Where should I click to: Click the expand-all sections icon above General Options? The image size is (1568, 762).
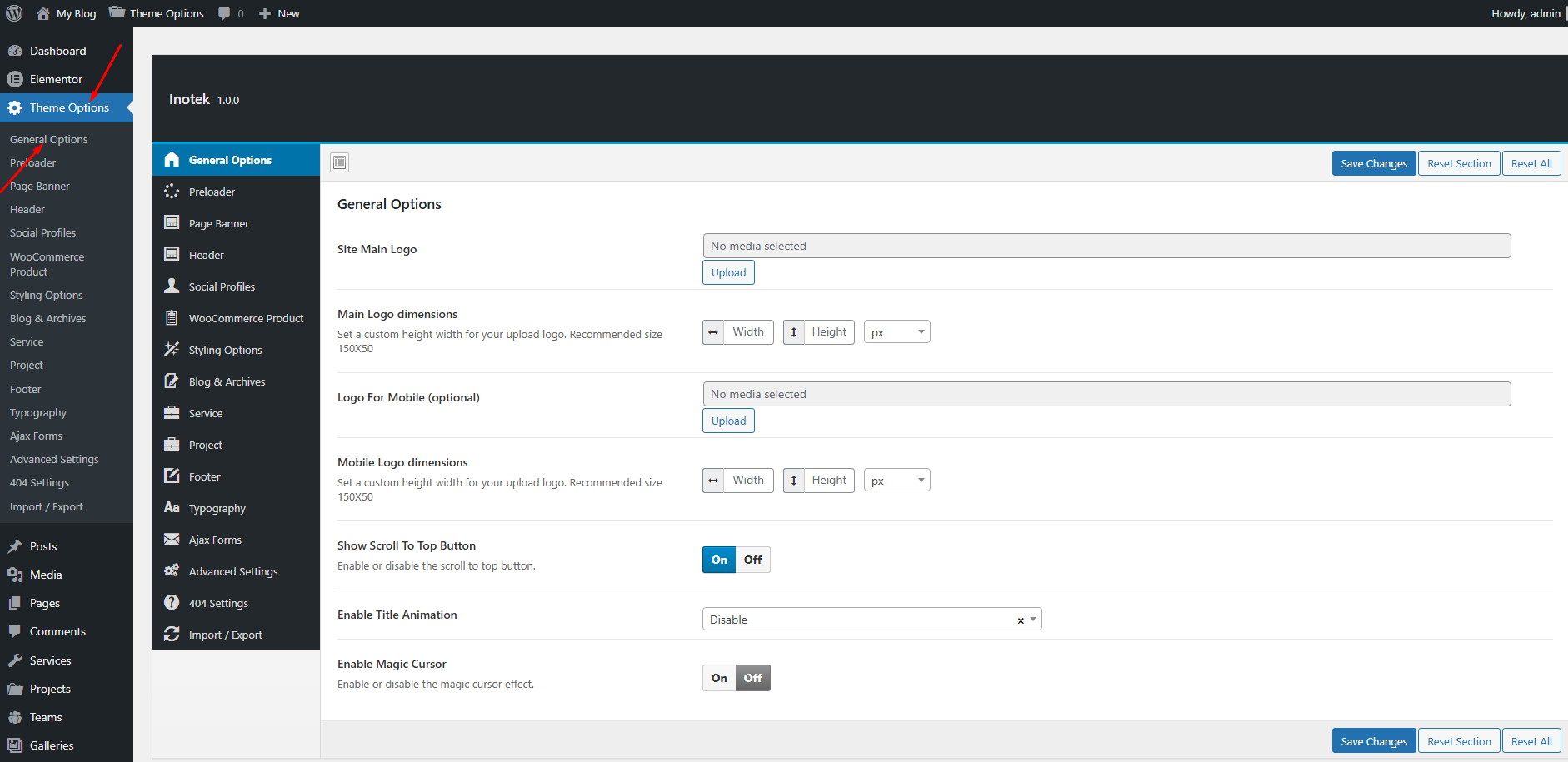coord(339,162)
